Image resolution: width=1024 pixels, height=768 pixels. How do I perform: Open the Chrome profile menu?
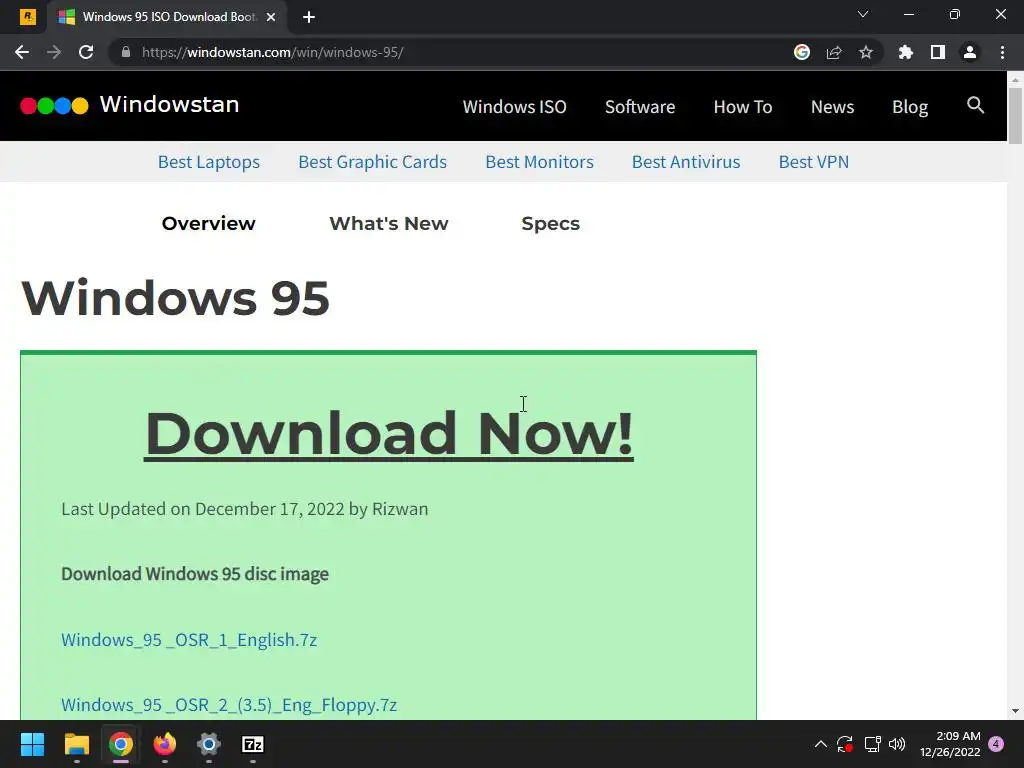[x=970, y=52]
